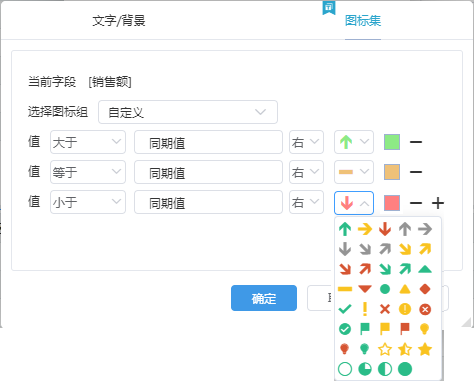
Task: Choose the yellow right arrow icon
Action: (x=365, y=229)
